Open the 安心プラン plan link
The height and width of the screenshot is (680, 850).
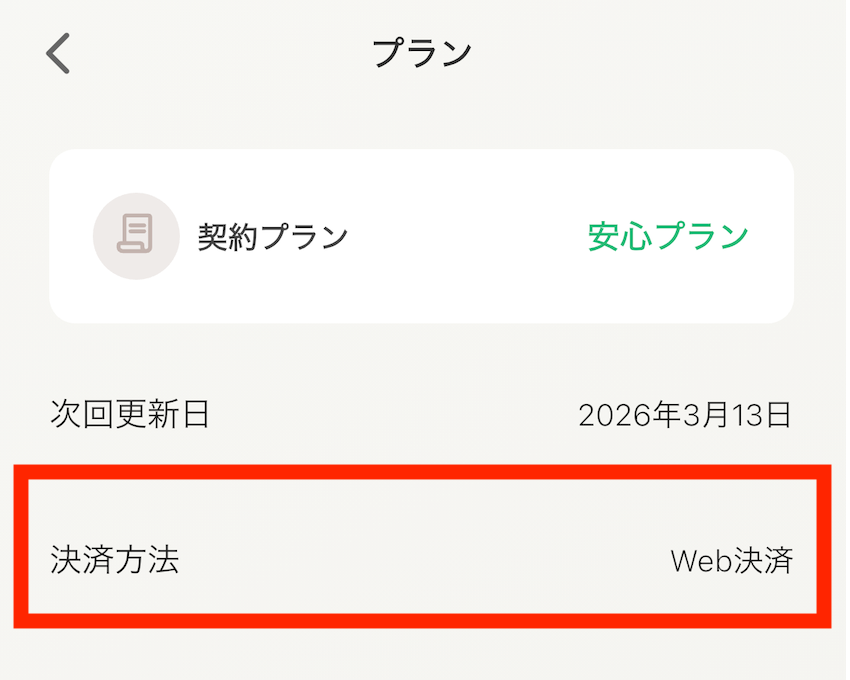click(x=667, y=236)
